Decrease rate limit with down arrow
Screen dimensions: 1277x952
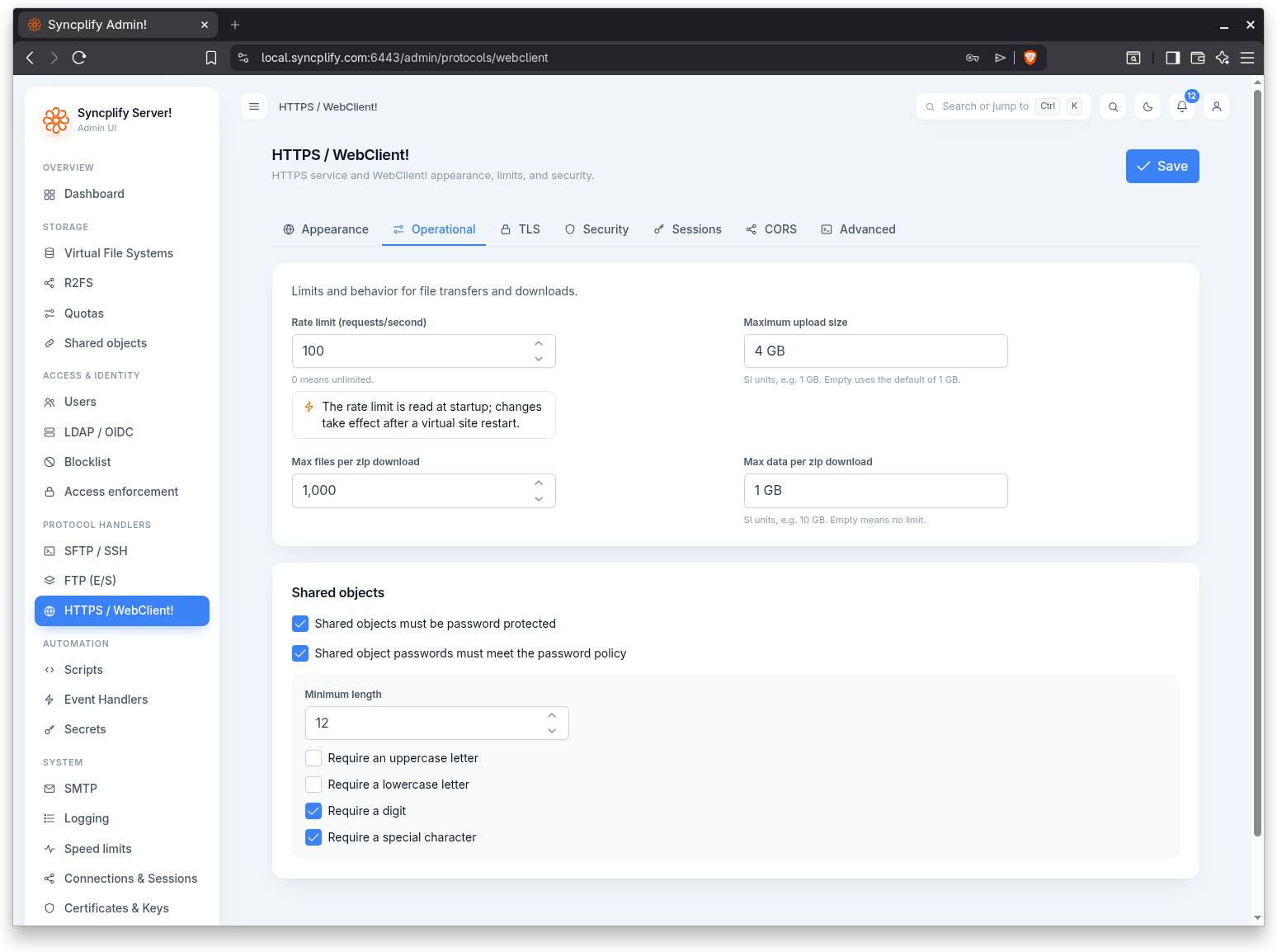[539, 359]
